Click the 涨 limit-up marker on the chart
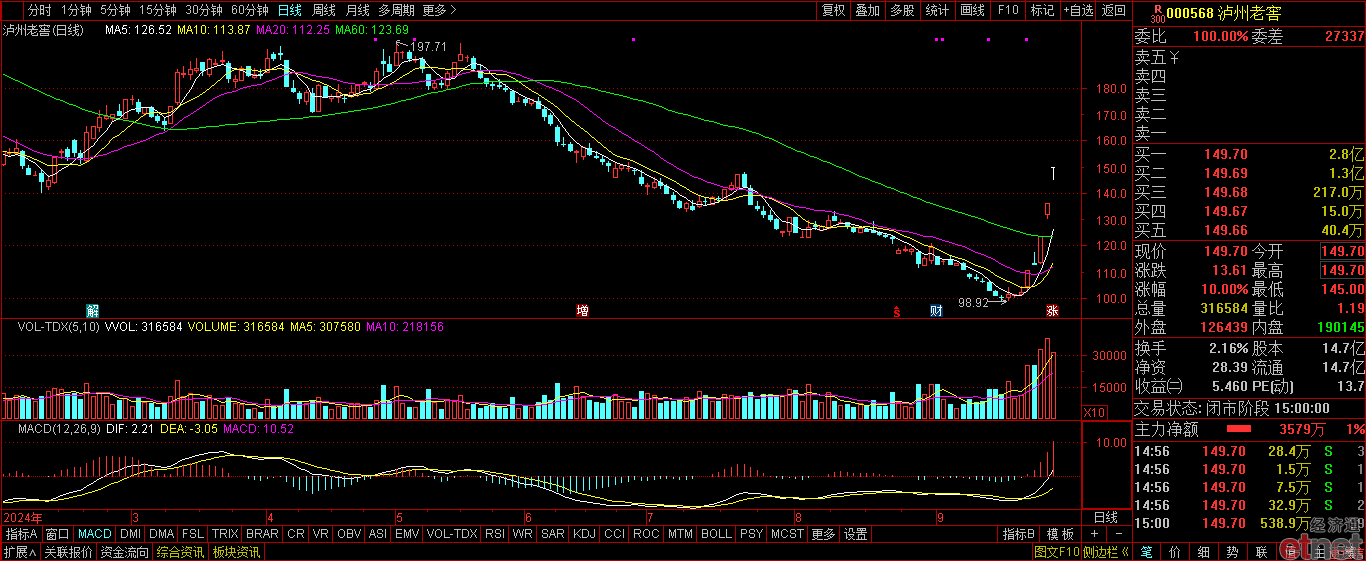The image size is (1366, 561). (1052, 311)
